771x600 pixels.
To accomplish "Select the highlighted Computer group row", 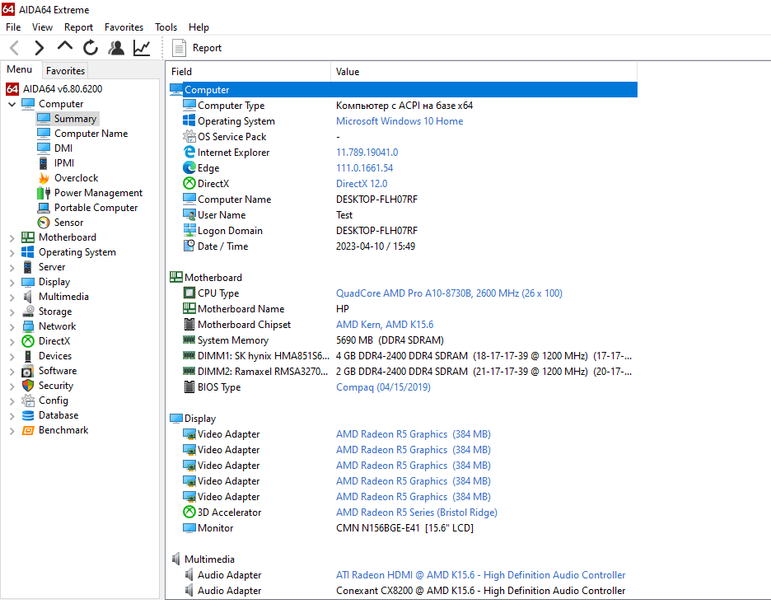I will click(403, 90).
